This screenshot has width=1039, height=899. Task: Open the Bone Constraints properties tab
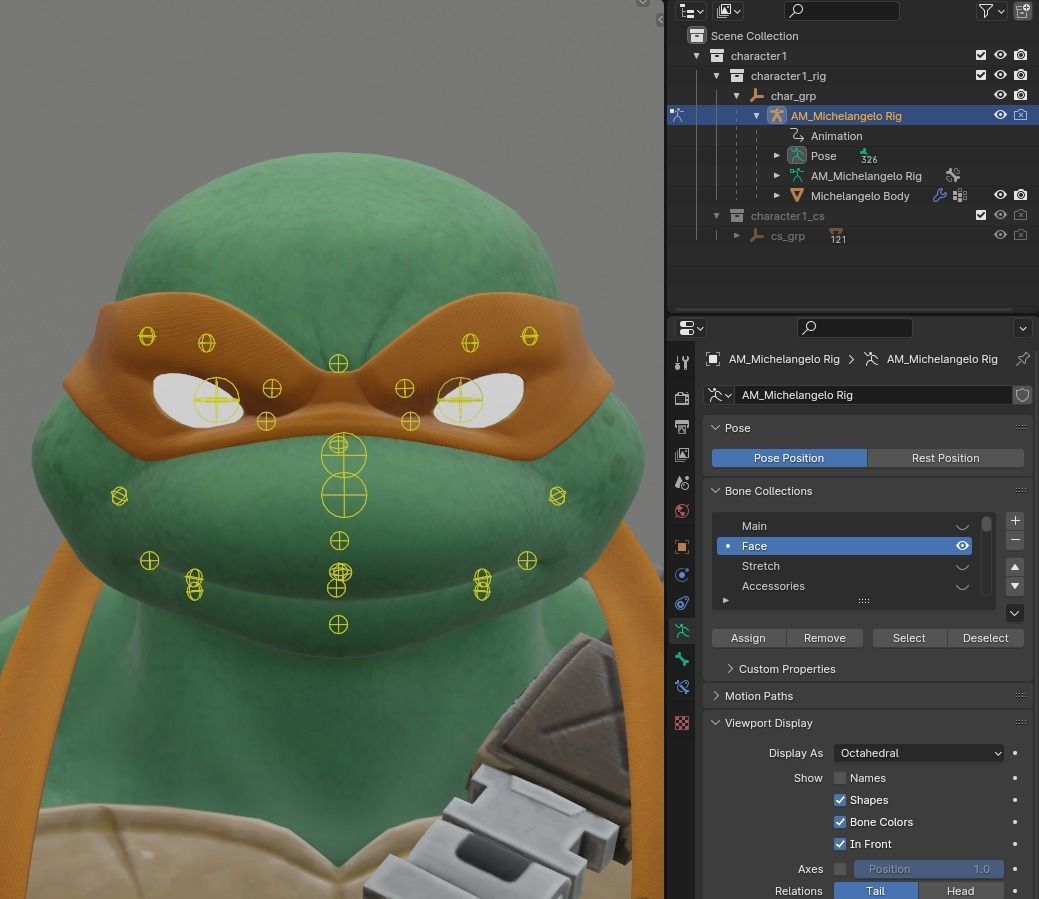click(682, 687)
